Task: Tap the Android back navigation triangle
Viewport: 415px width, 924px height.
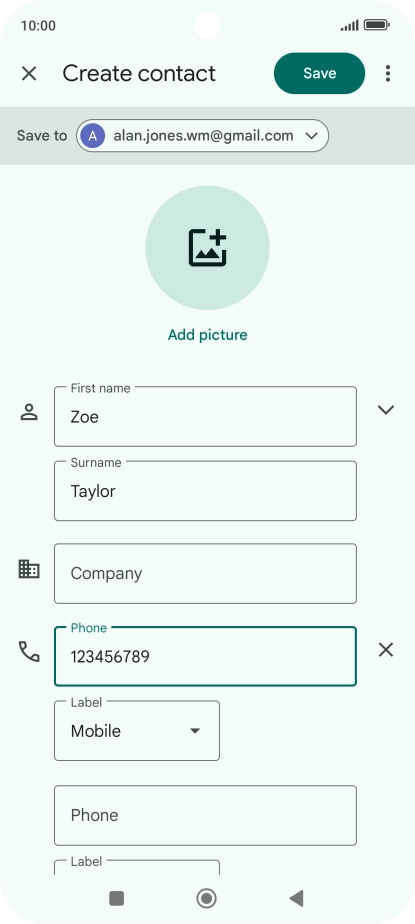Action: [297, 898]
